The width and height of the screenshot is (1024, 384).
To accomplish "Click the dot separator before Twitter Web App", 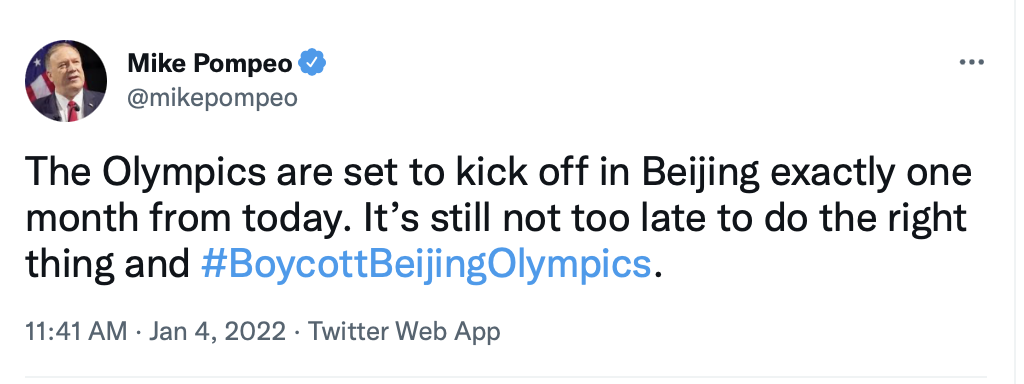I will point(297,332).
